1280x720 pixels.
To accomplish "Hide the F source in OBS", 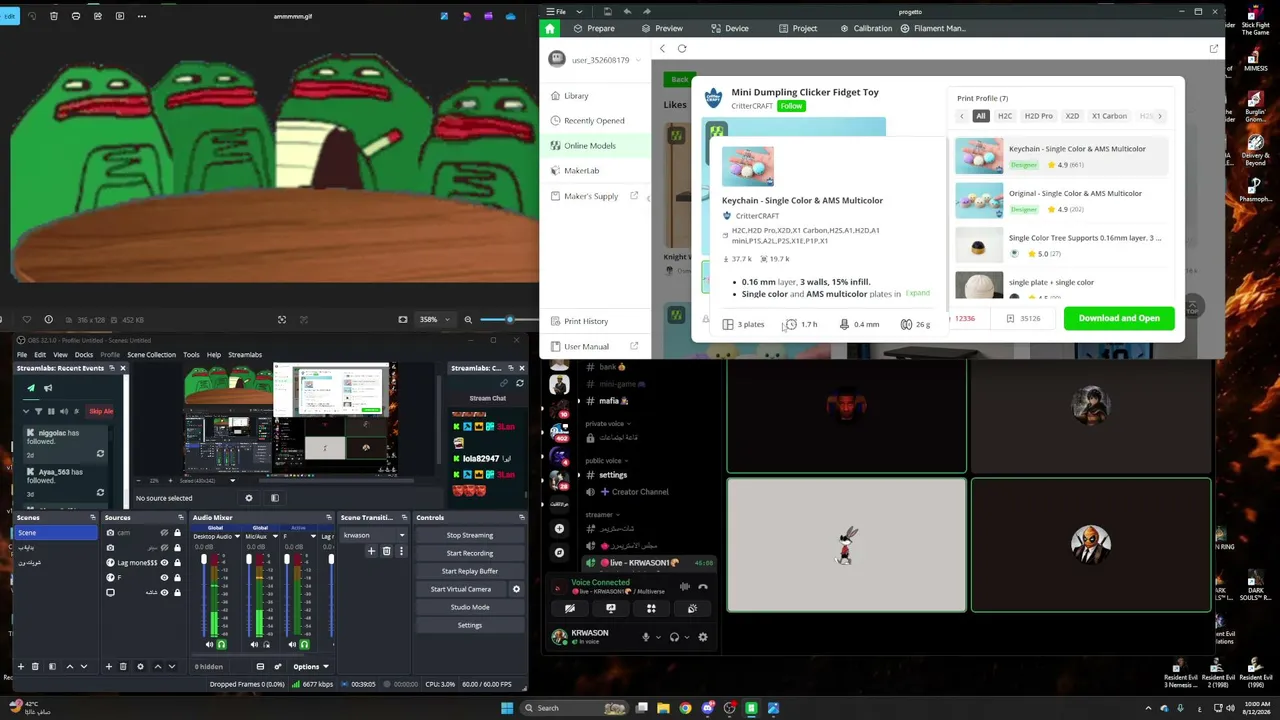I will coord(164,578).
